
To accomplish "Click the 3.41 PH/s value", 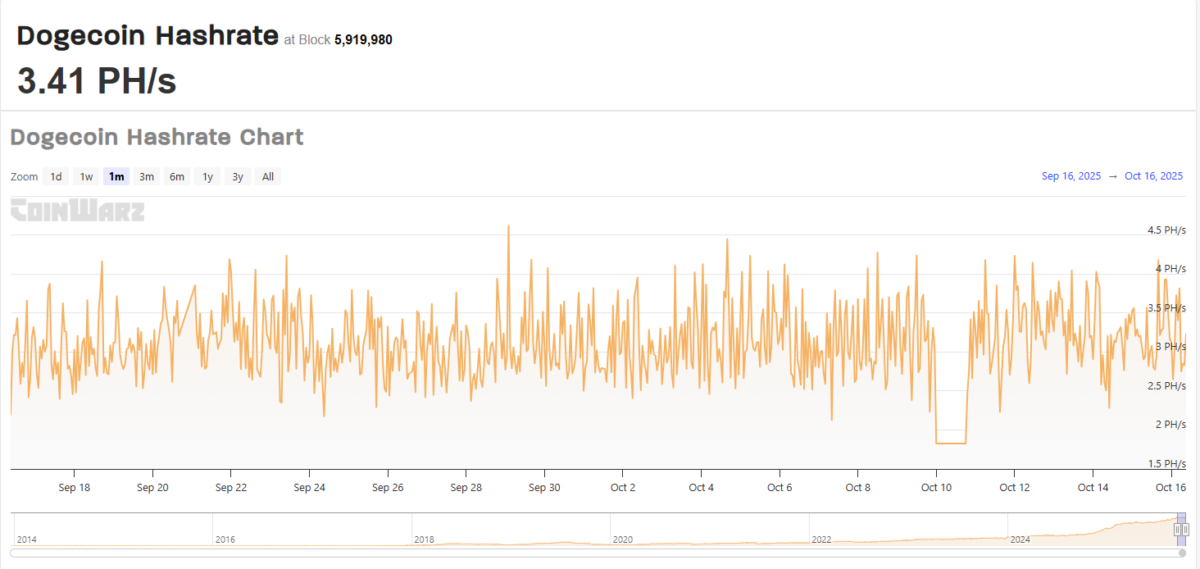I will 97,80.
